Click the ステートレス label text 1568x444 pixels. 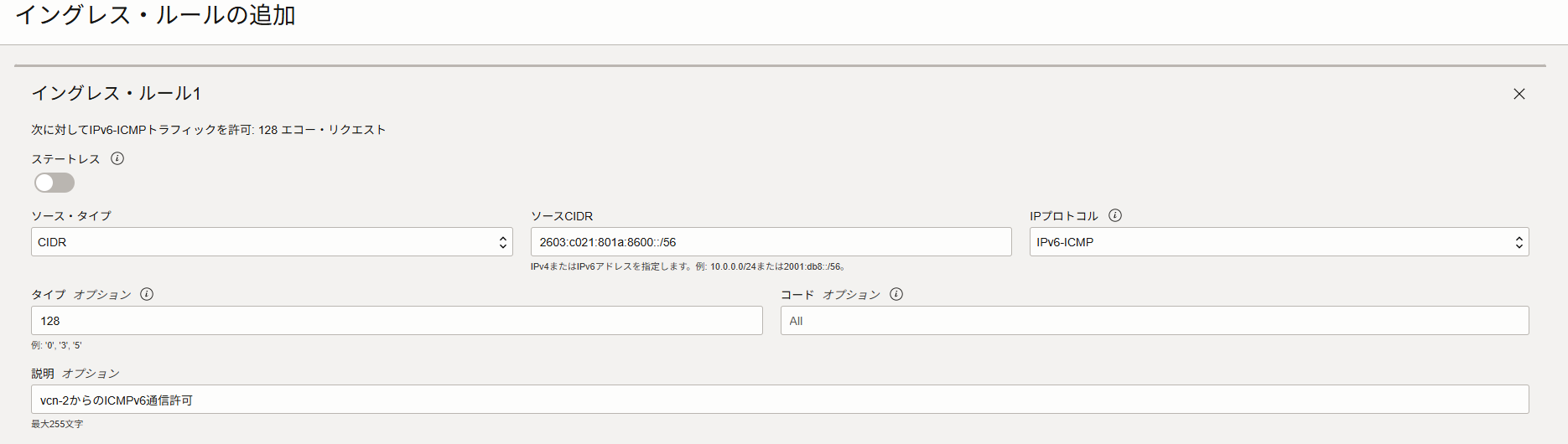(65, 159)
